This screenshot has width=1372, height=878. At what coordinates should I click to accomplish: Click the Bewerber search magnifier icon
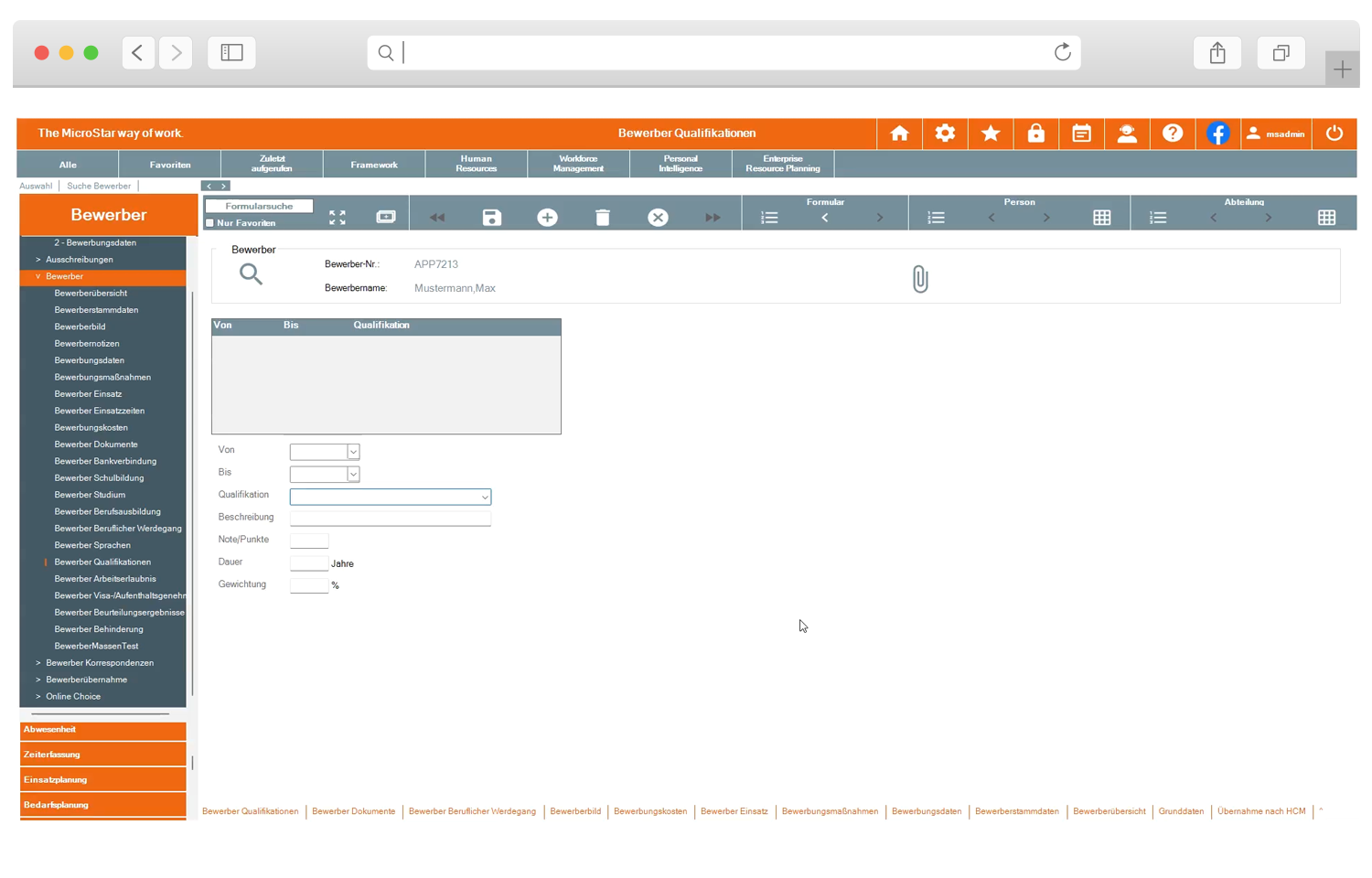click(x=251, y=273)
